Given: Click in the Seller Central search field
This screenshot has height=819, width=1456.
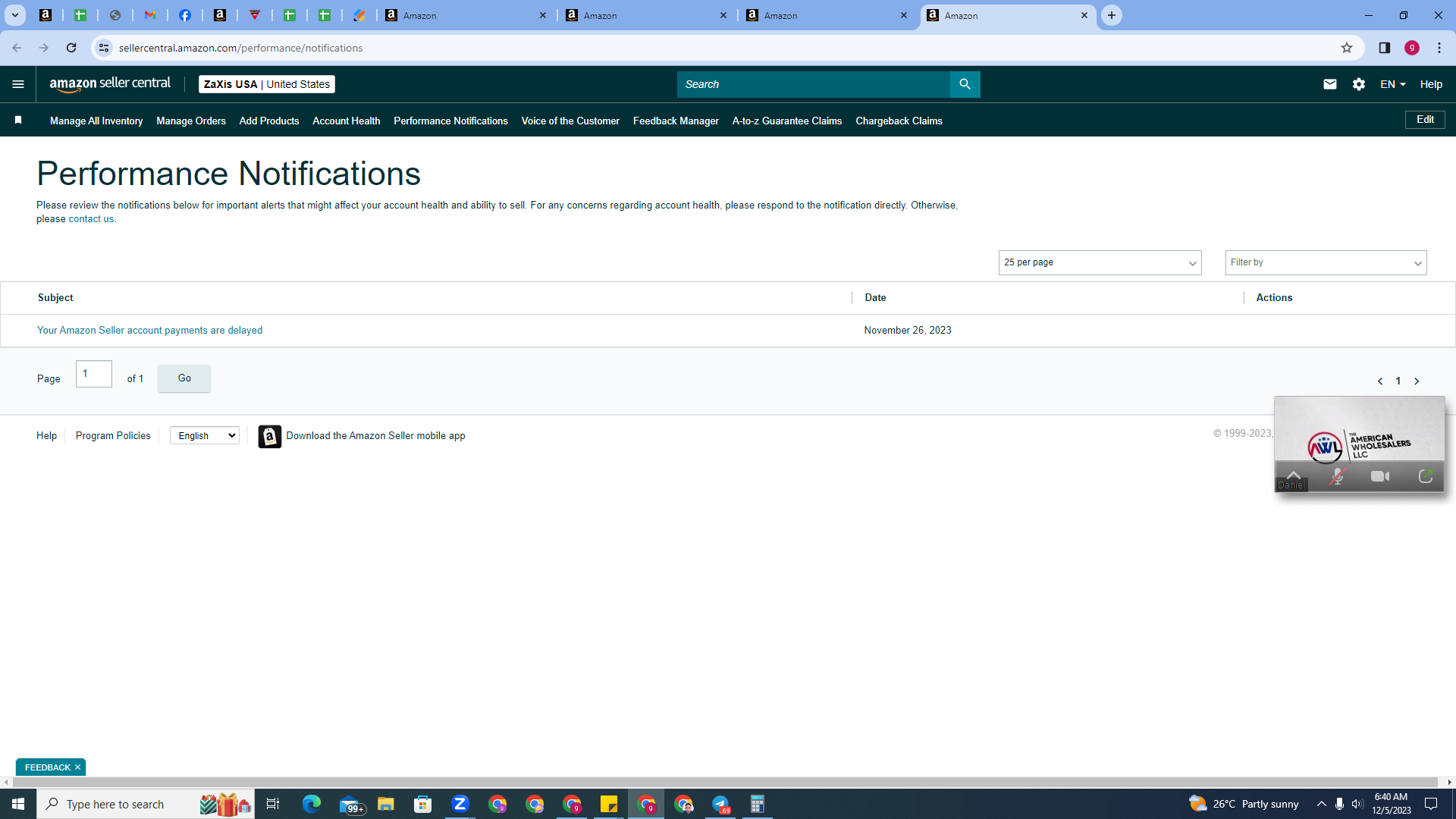Looking at the screenshot, I should click(813, 84).
